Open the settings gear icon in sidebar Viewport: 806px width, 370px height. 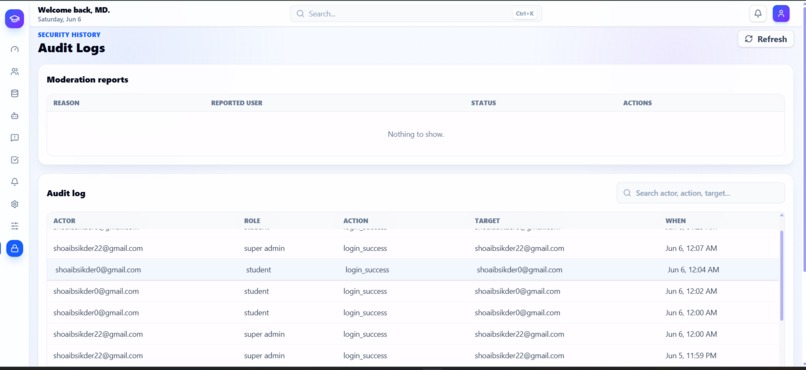click(x=14, y=204)
